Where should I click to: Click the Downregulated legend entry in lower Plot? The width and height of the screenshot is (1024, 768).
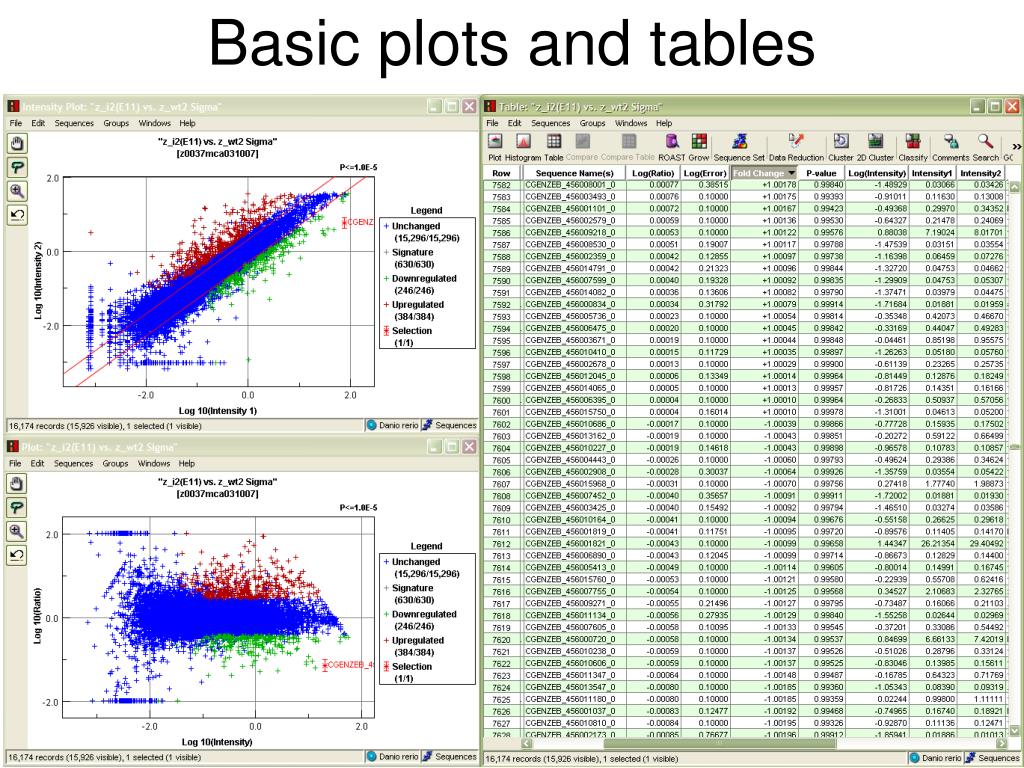(420, 620)
